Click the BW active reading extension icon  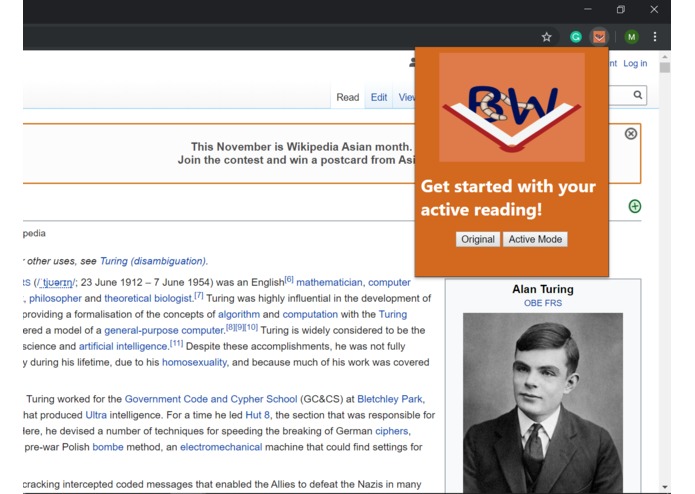599,37
